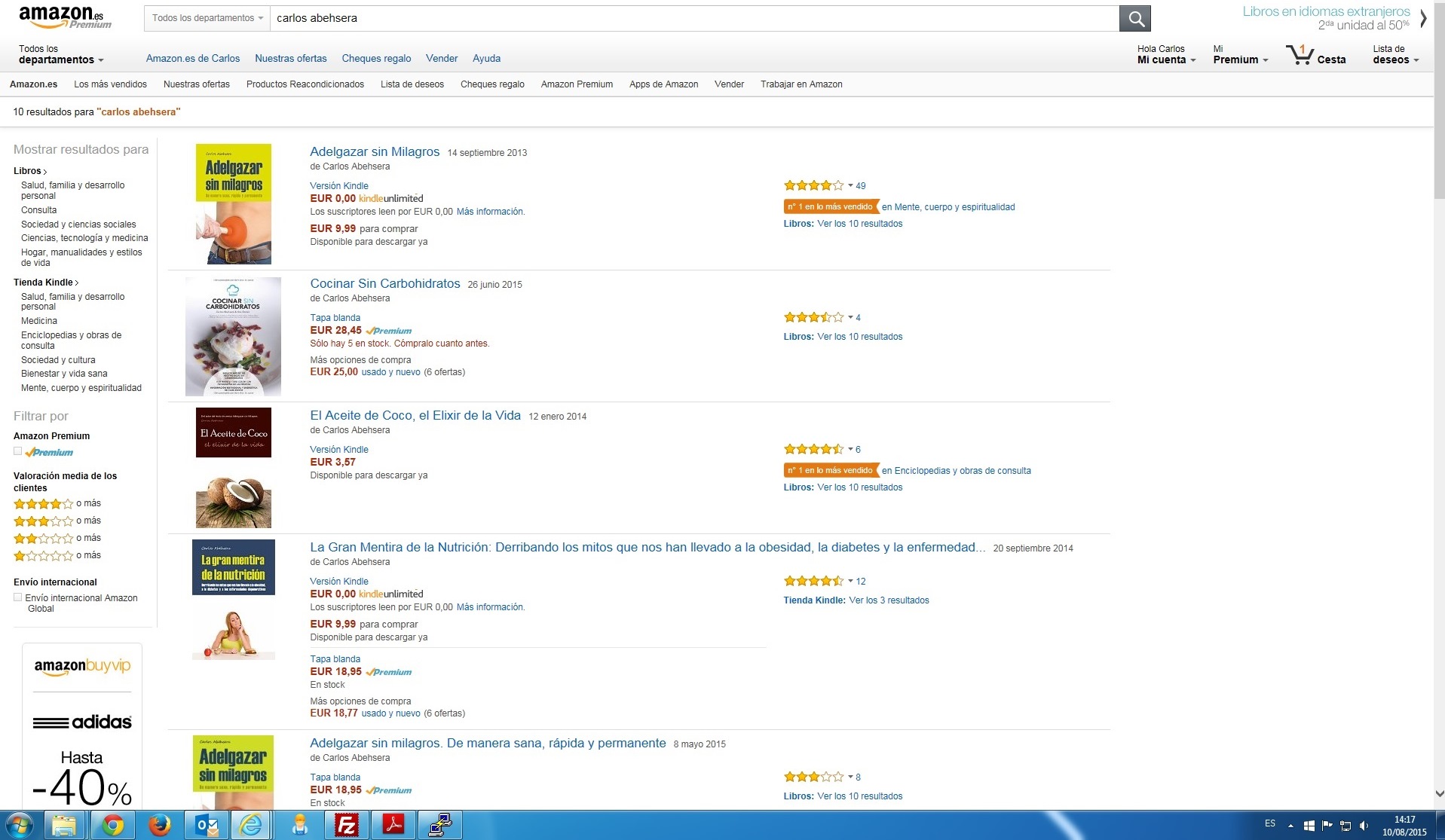The image size is (1445, 840).
Task: Expand Libros category in sidebar
Action: tap(30, 171)
